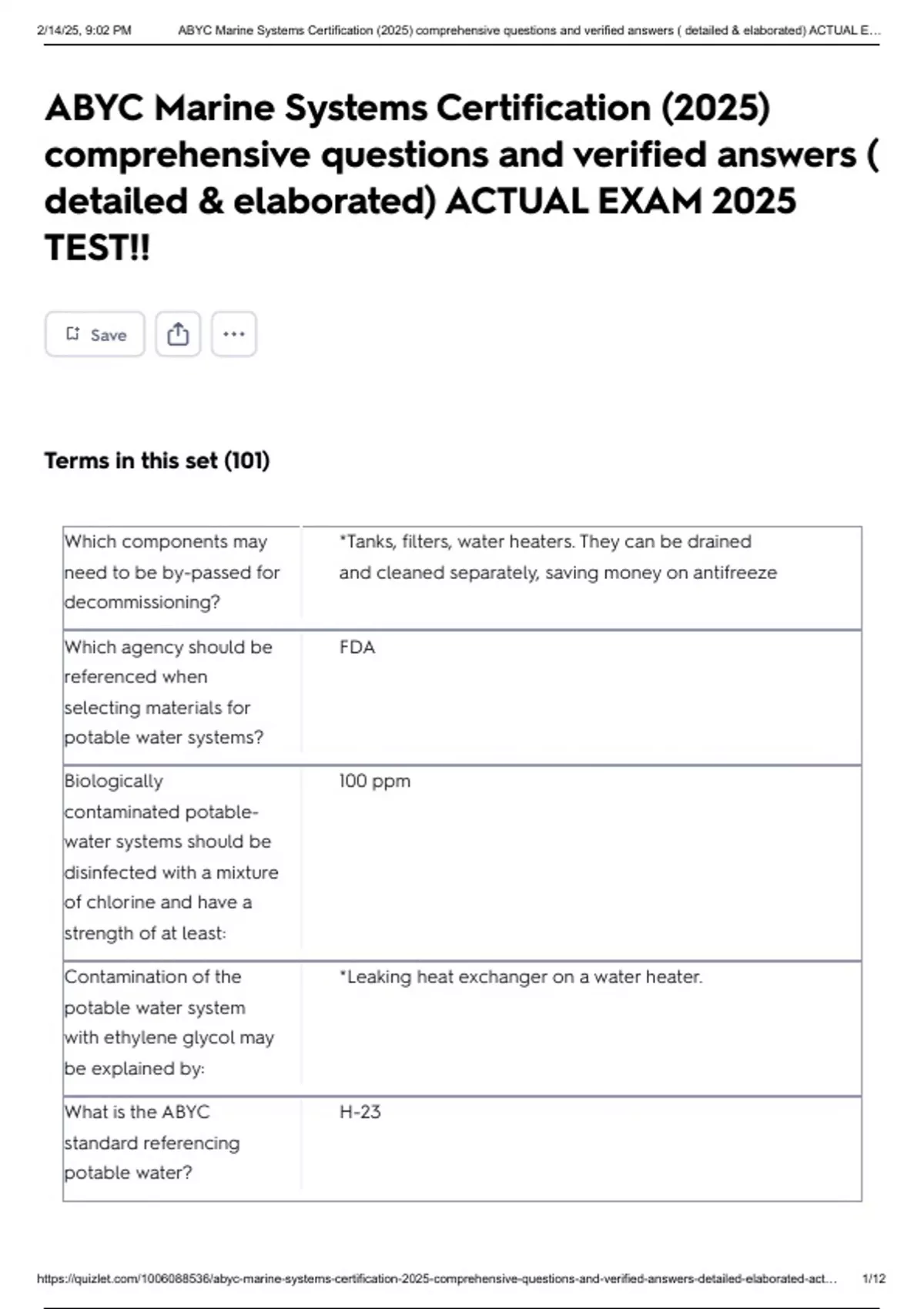Click the share upload icon
Screen dimensions: 924x1309
pos(178,334)
